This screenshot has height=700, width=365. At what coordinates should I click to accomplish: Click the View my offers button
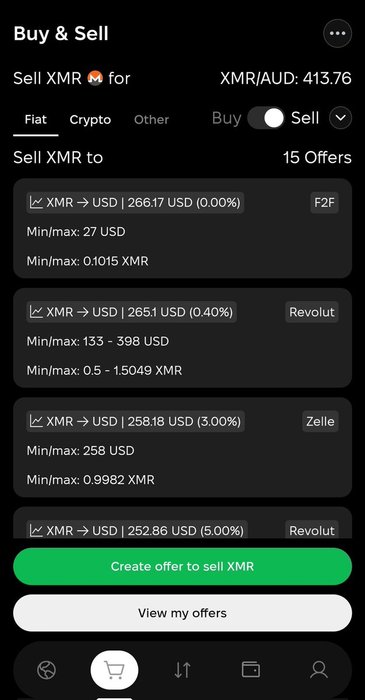[x=182, y=613]
